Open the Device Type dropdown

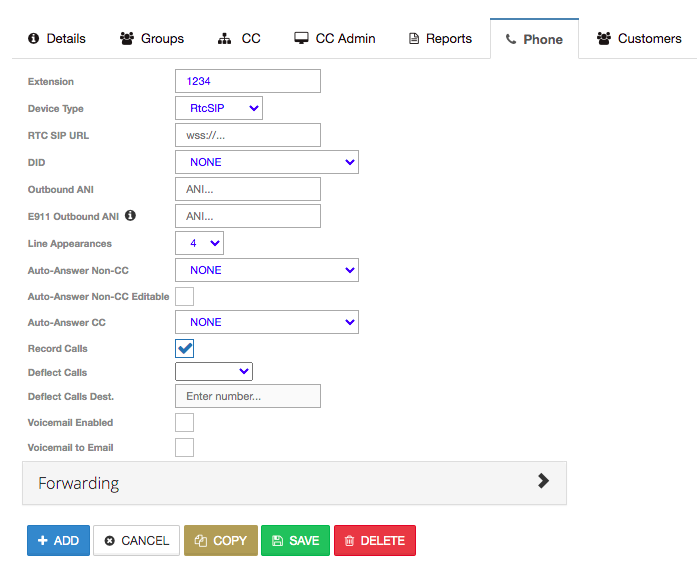click(x=219, y=108)
